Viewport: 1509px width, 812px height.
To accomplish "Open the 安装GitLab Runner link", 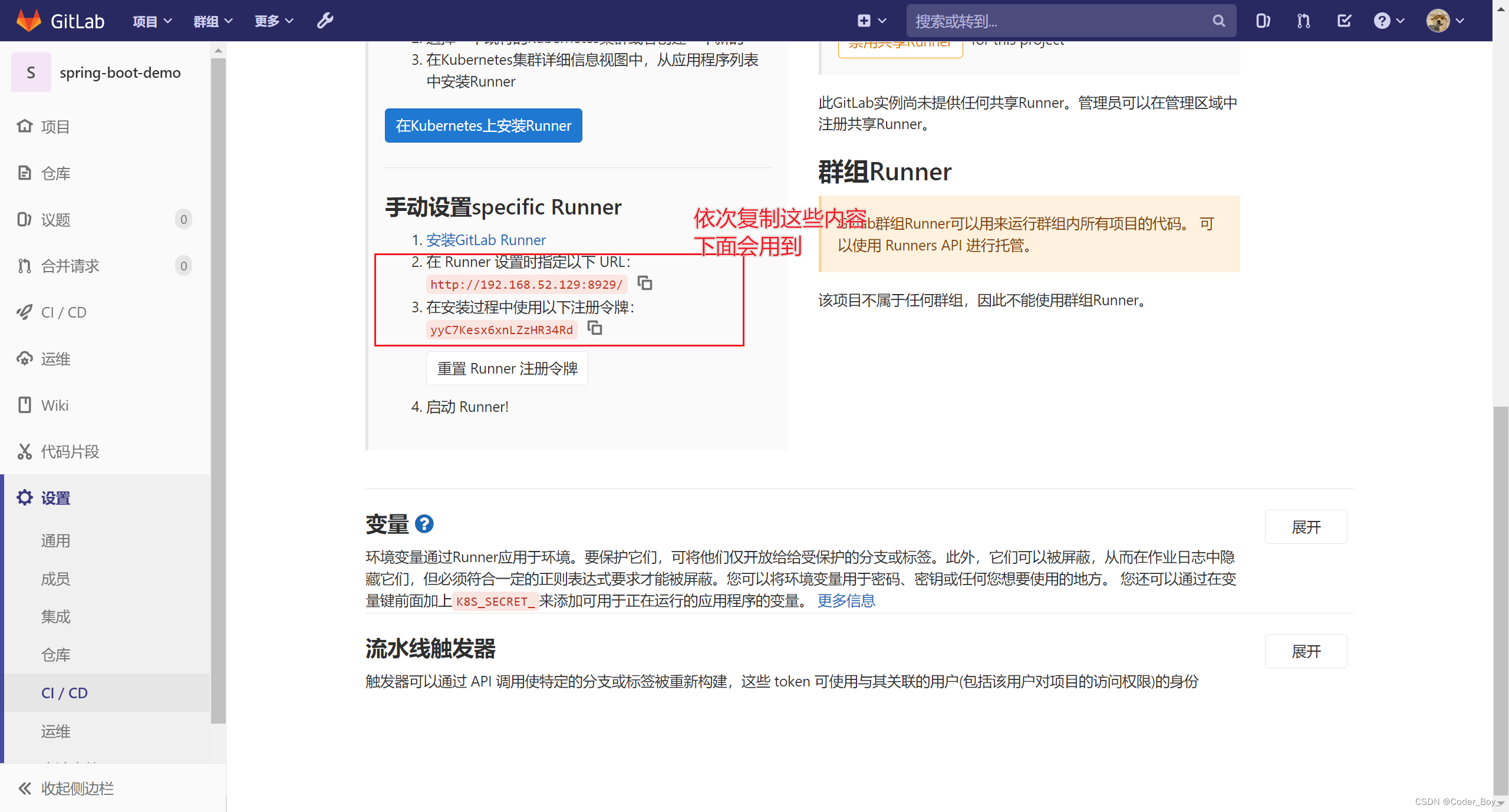I will pos(486,240).
